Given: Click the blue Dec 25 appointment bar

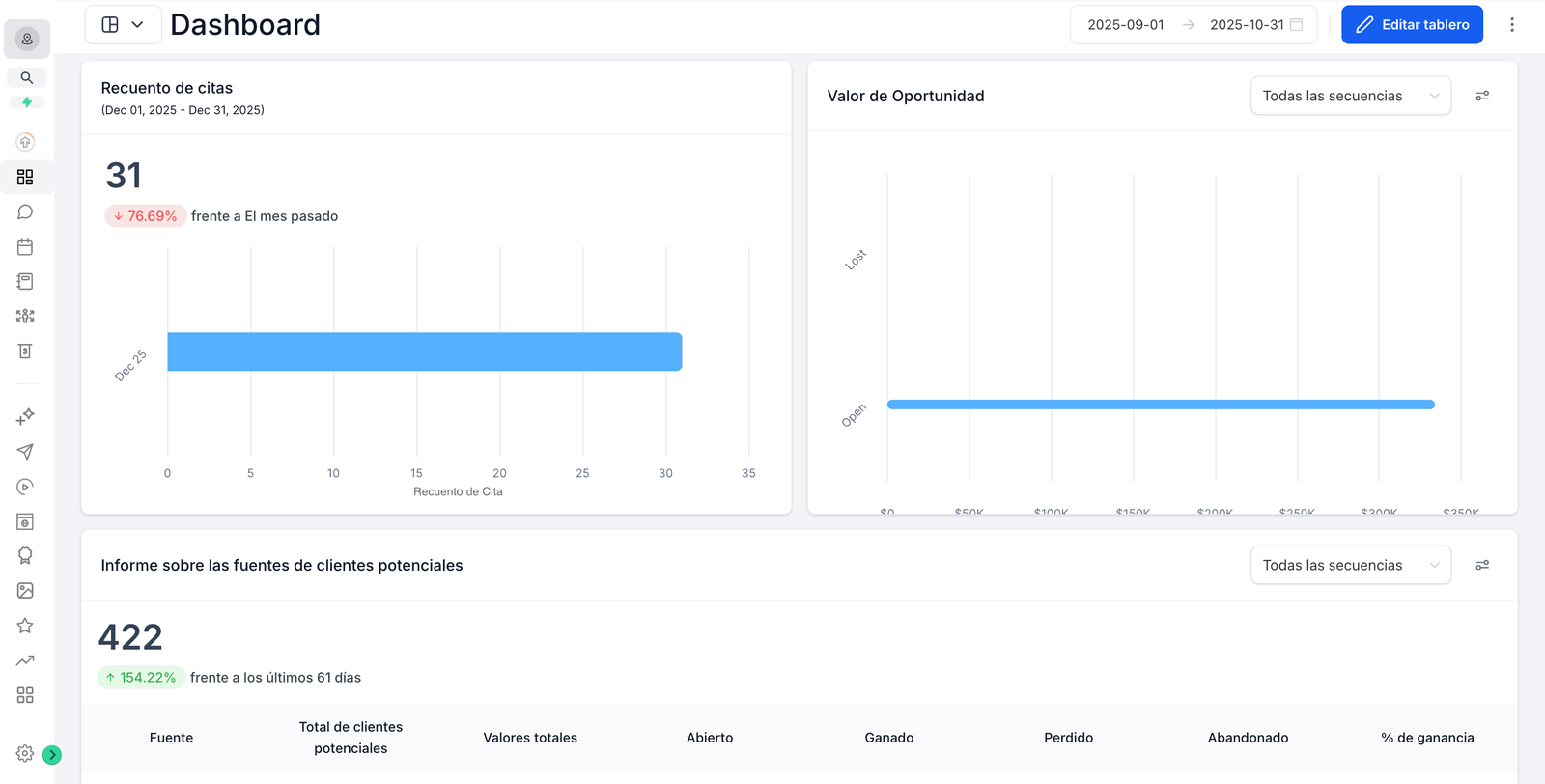Looking at the screenshot, I should (x=425, y=351).
